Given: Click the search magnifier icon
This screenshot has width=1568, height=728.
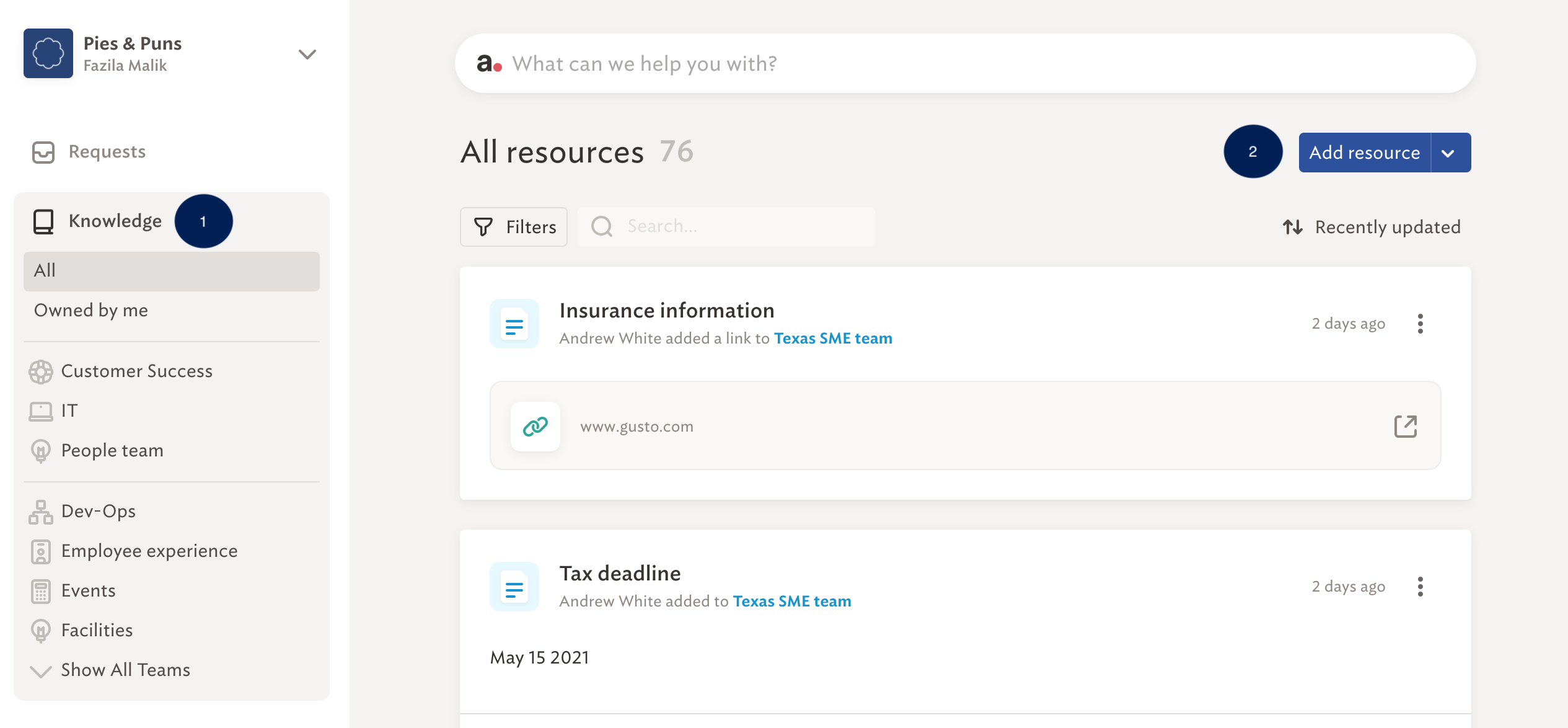Looking at the screenshot, I should point(602,226).
